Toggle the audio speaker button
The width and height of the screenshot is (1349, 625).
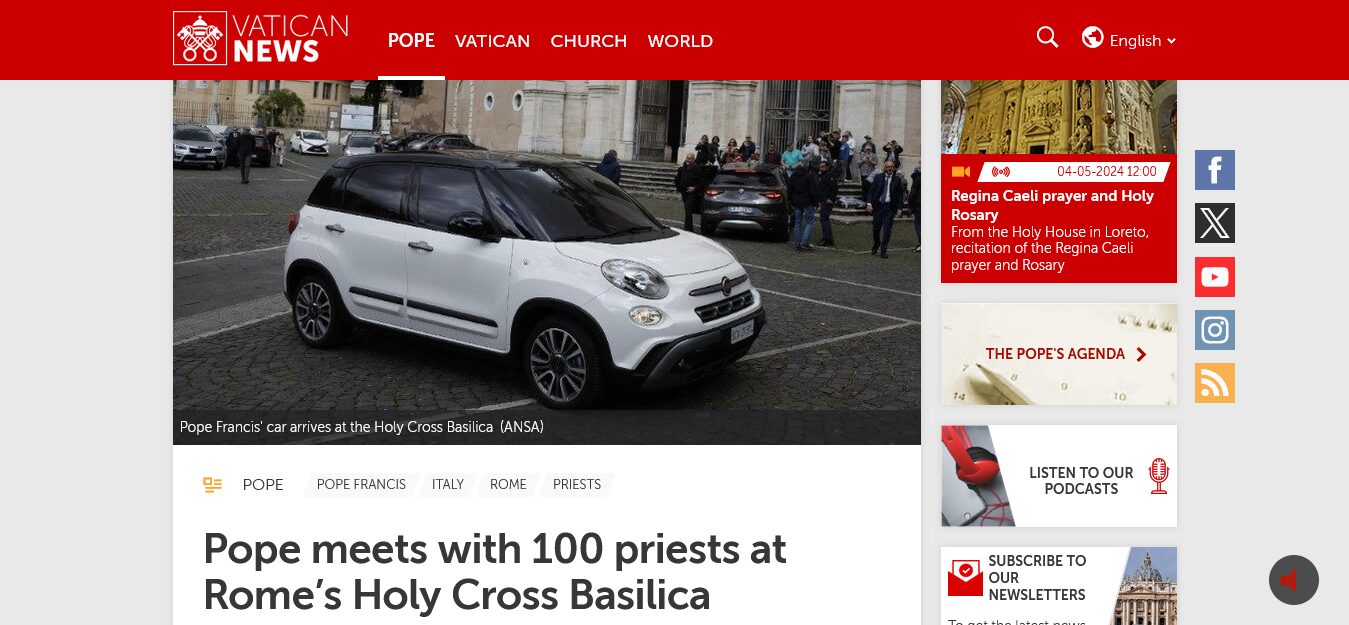[1294, 580]
